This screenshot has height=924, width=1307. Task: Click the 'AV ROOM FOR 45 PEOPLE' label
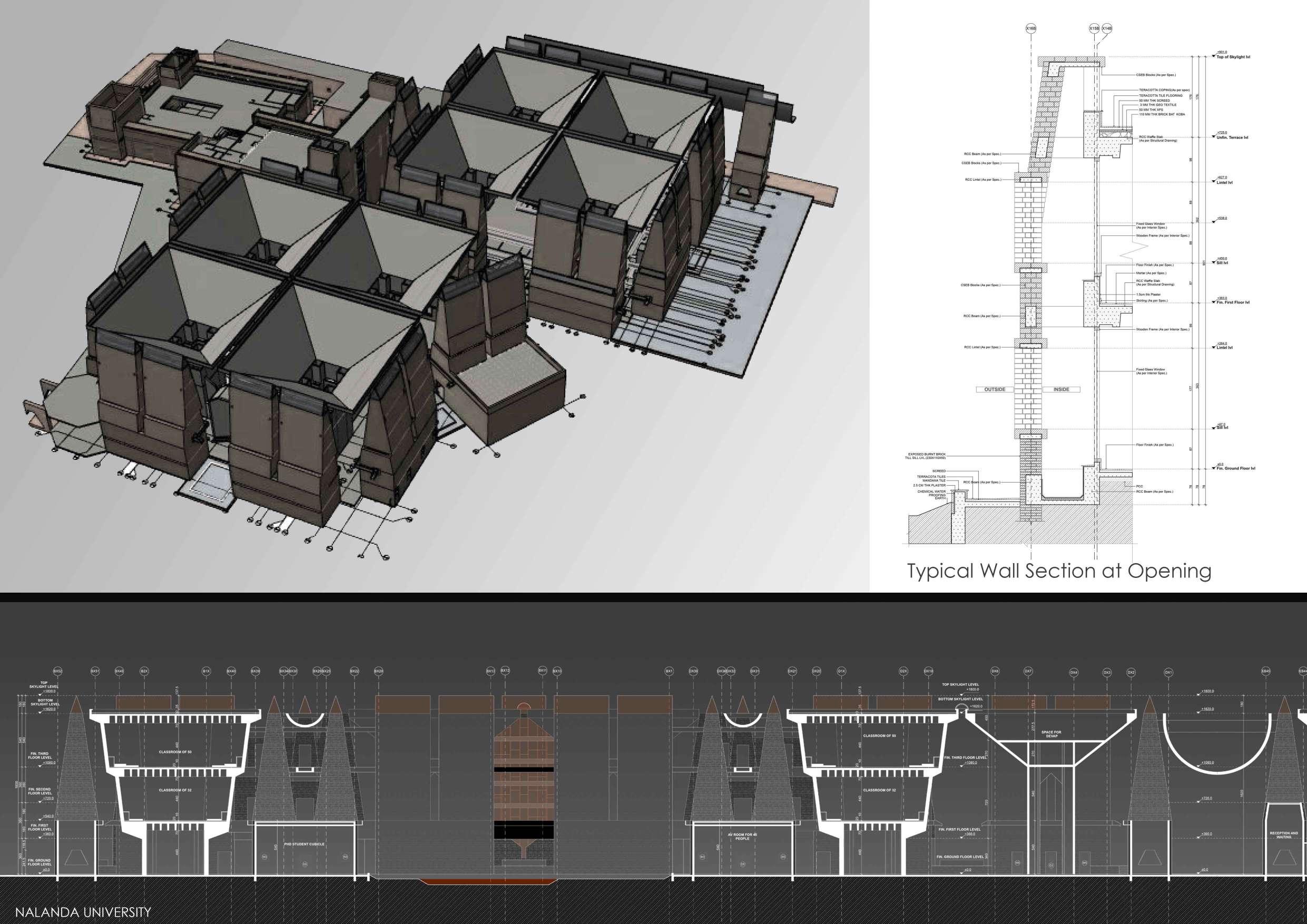click(x=742, y=837)
